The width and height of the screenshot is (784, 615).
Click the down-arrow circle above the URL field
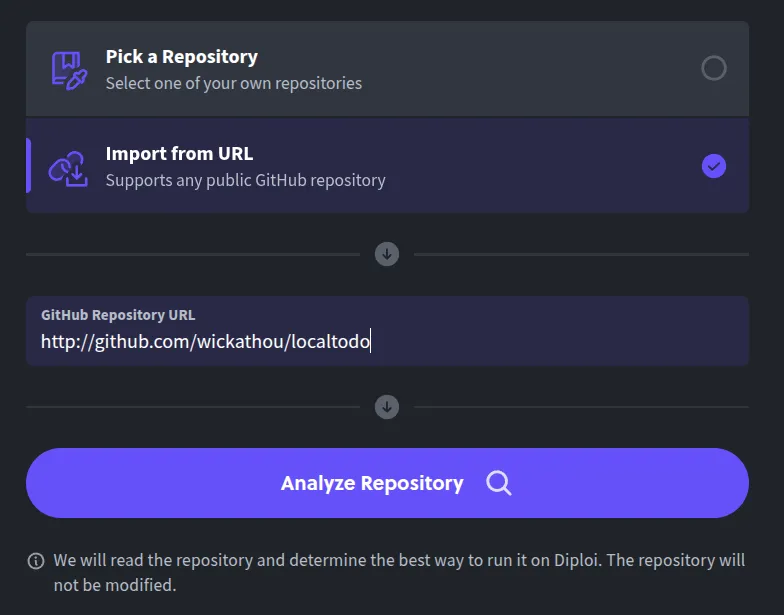click(x=387, y=254)
